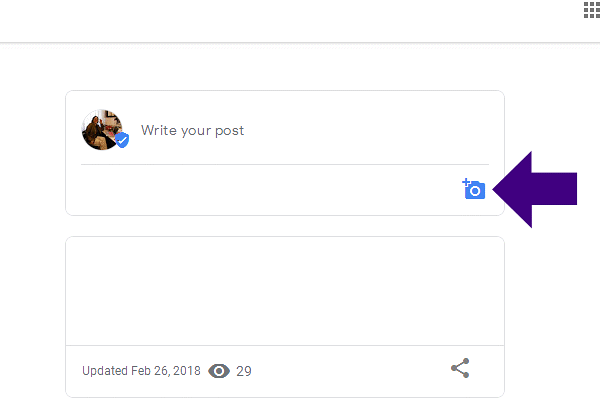The height and width of the screenshot is (400, 600).
Task: Open the profile avatar photo
Action: click(x=100, y=129)
